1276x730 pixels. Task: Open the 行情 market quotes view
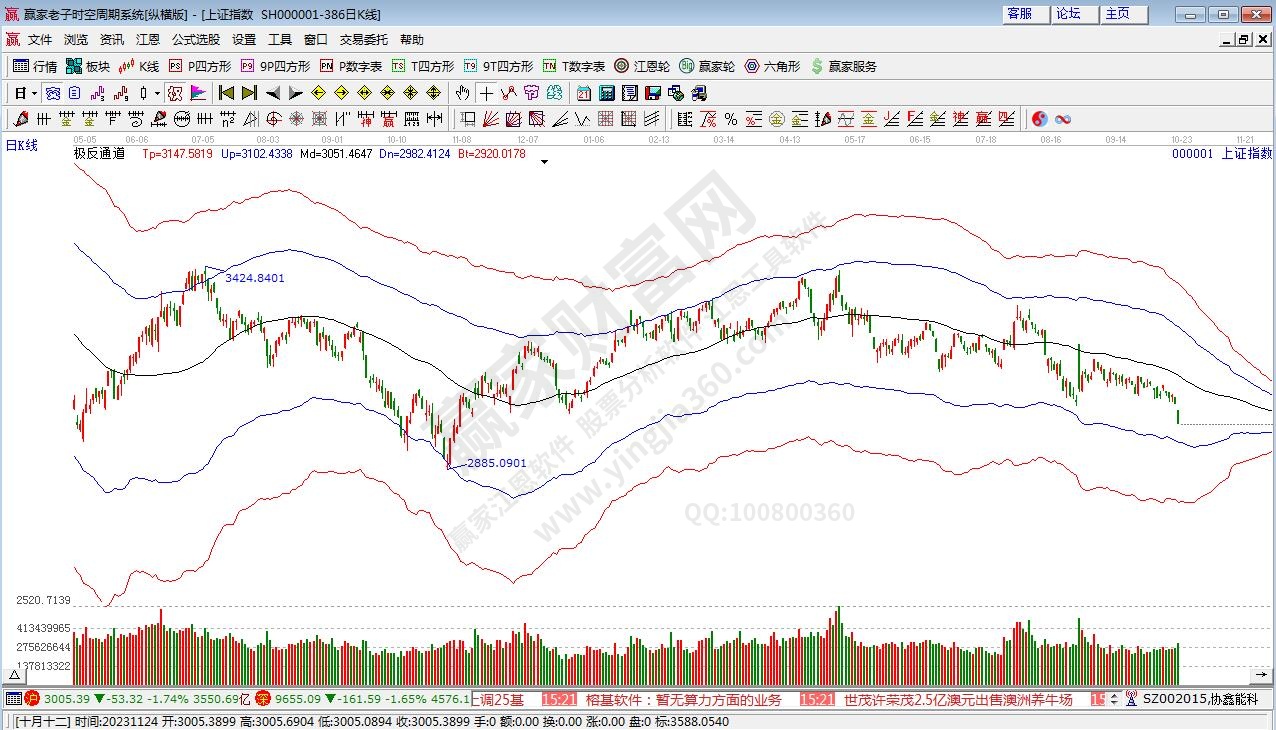pos(35,66)
